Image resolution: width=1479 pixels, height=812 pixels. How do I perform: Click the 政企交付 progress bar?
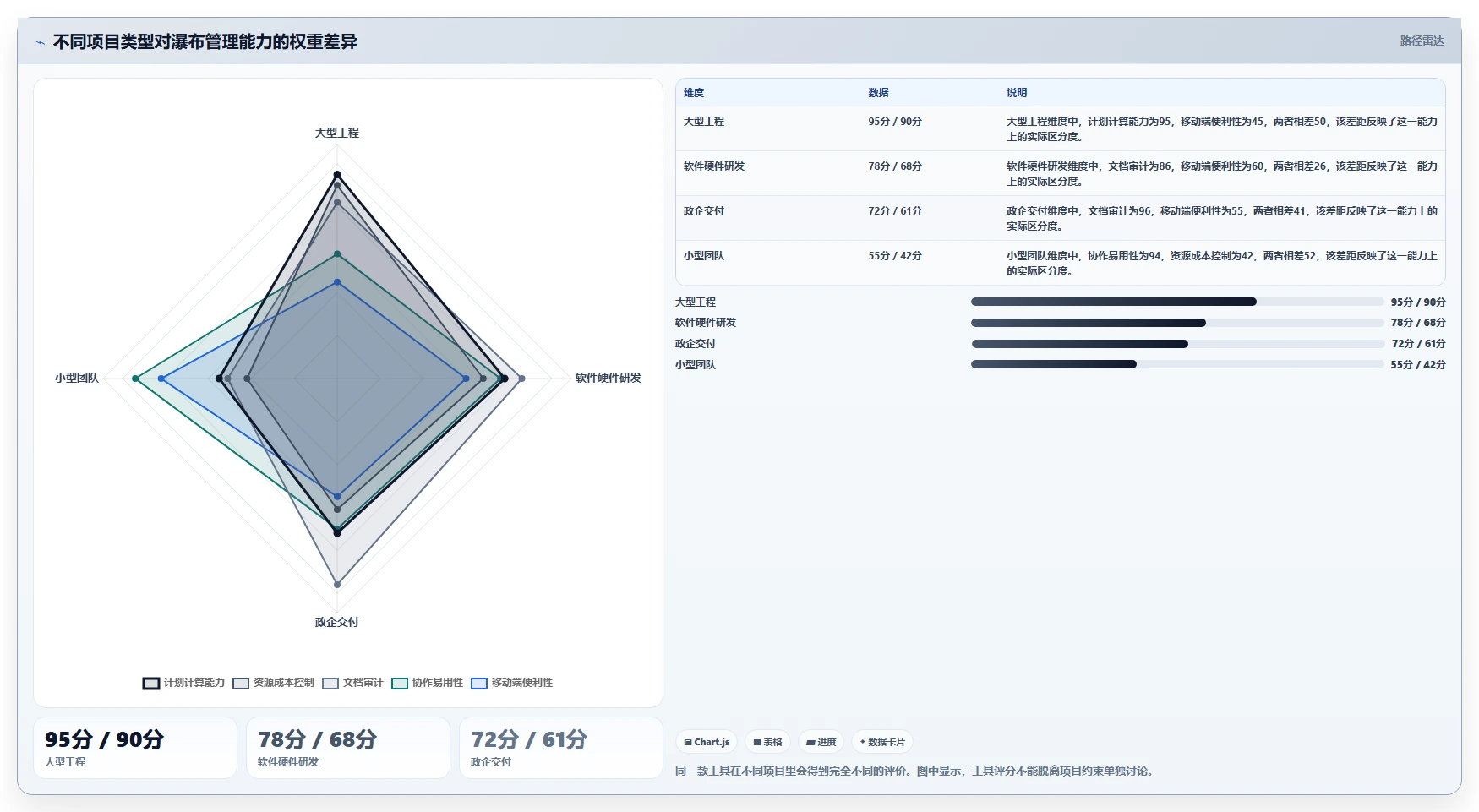click(x=1177, y=344)
